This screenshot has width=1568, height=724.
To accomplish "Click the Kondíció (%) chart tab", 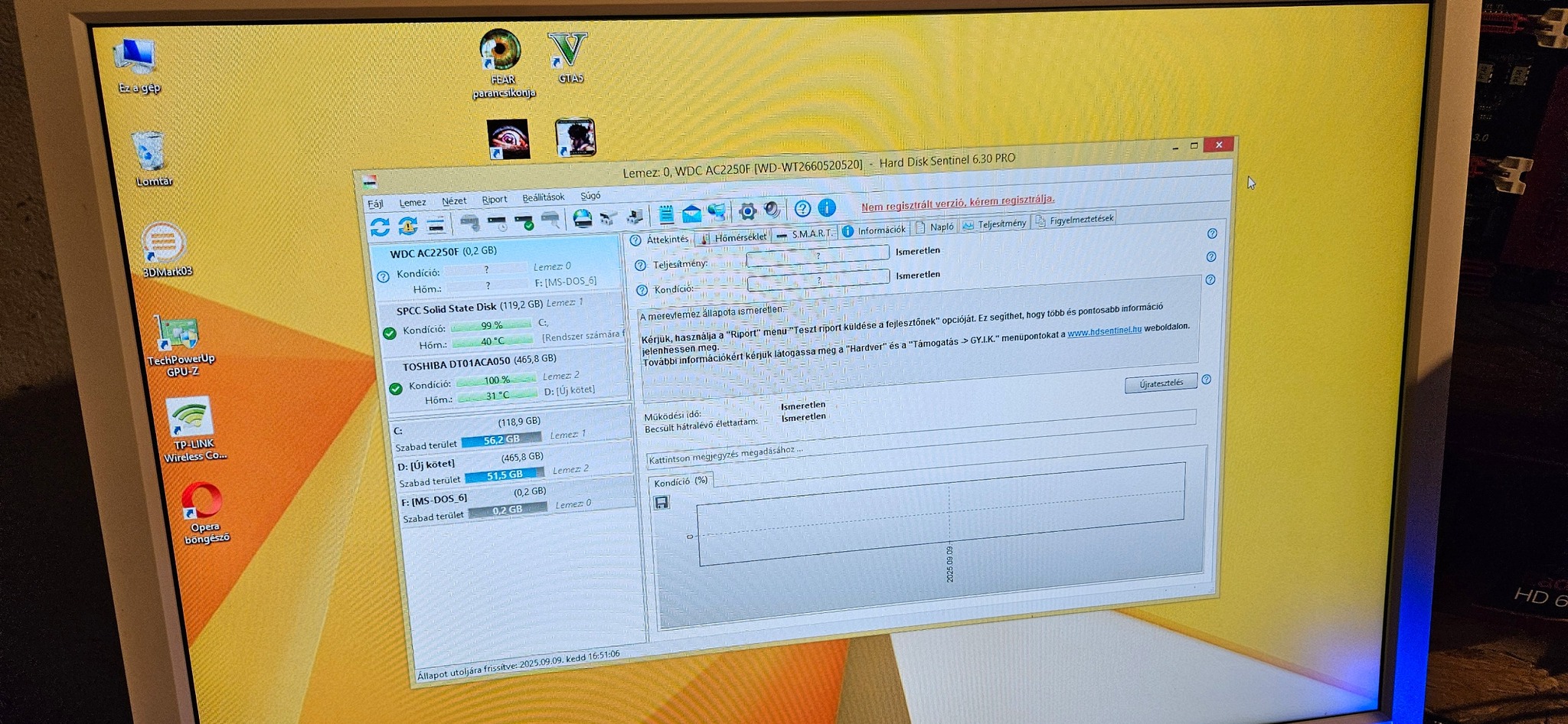I will (x=681, y=481).
